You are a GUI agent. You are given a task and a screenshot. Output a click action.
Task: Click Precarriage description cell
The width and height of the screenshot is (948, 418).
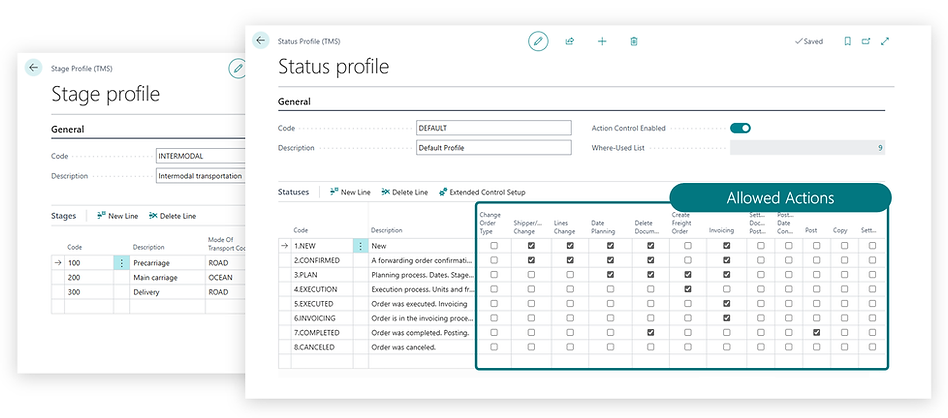[167, 263]
